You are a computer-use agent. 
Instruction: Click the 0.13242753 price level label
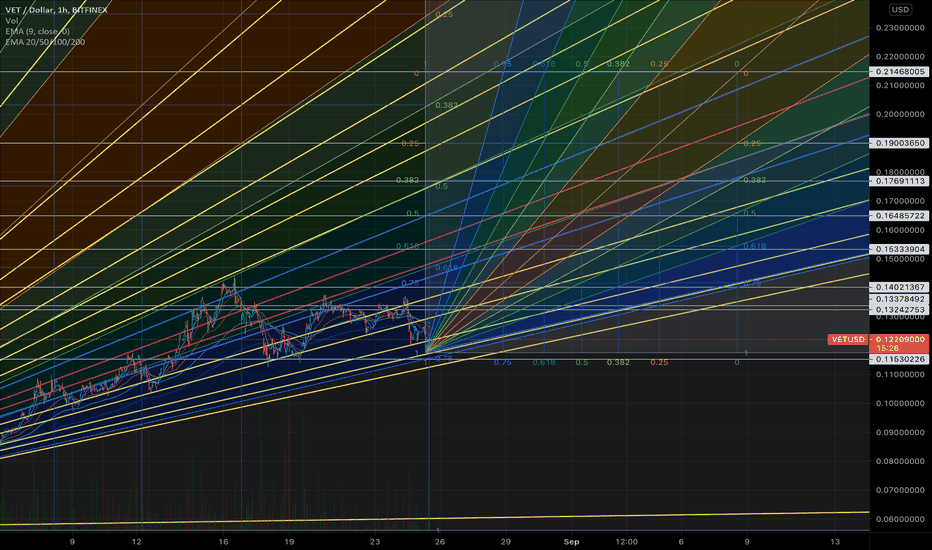coord(900,310)
